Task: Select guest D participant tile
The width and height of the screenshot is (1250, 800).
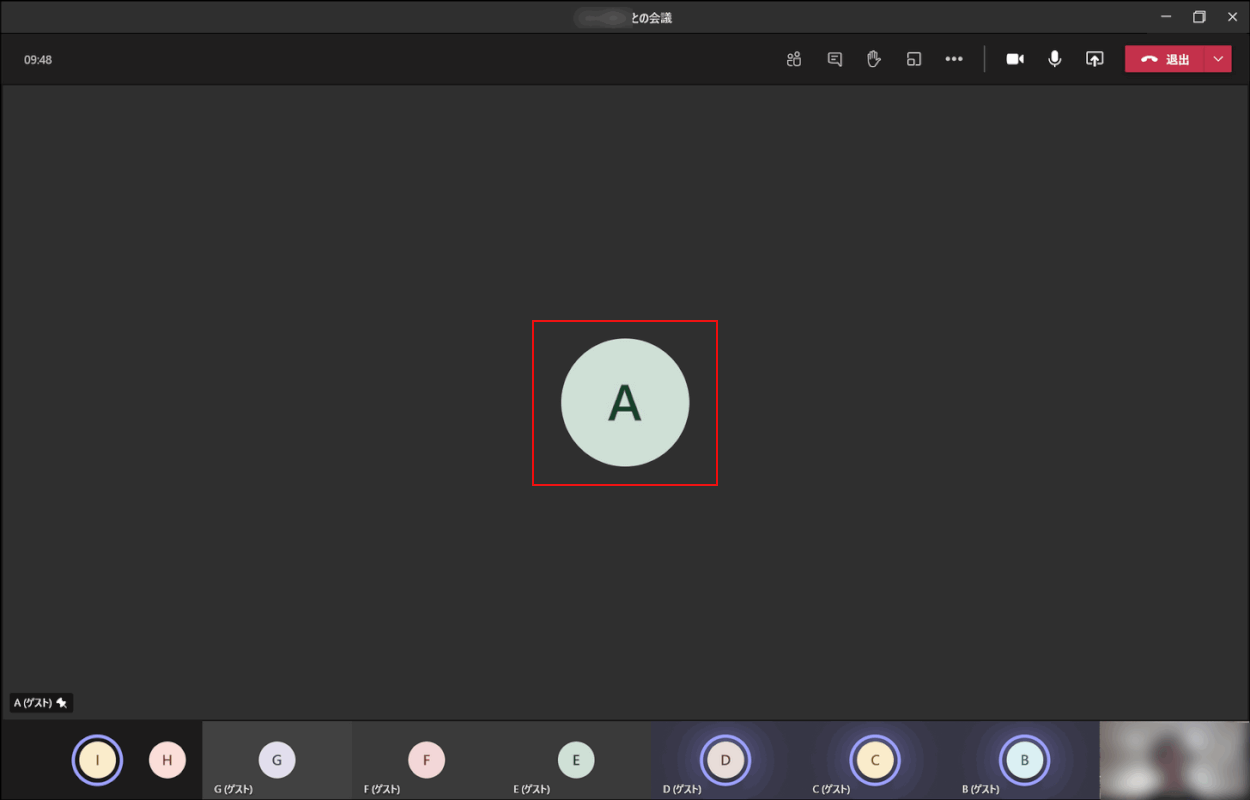Action: 725,761
